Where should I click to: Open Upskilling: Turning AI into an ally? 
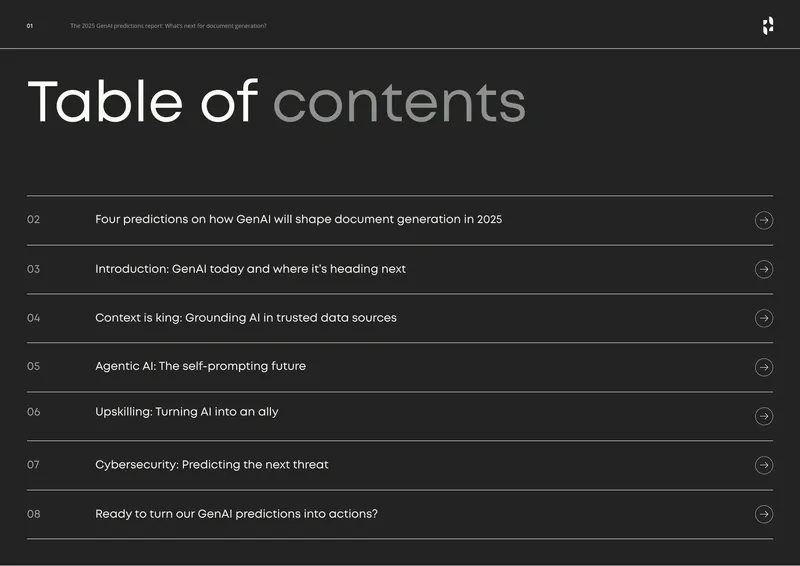click(187, 412)
